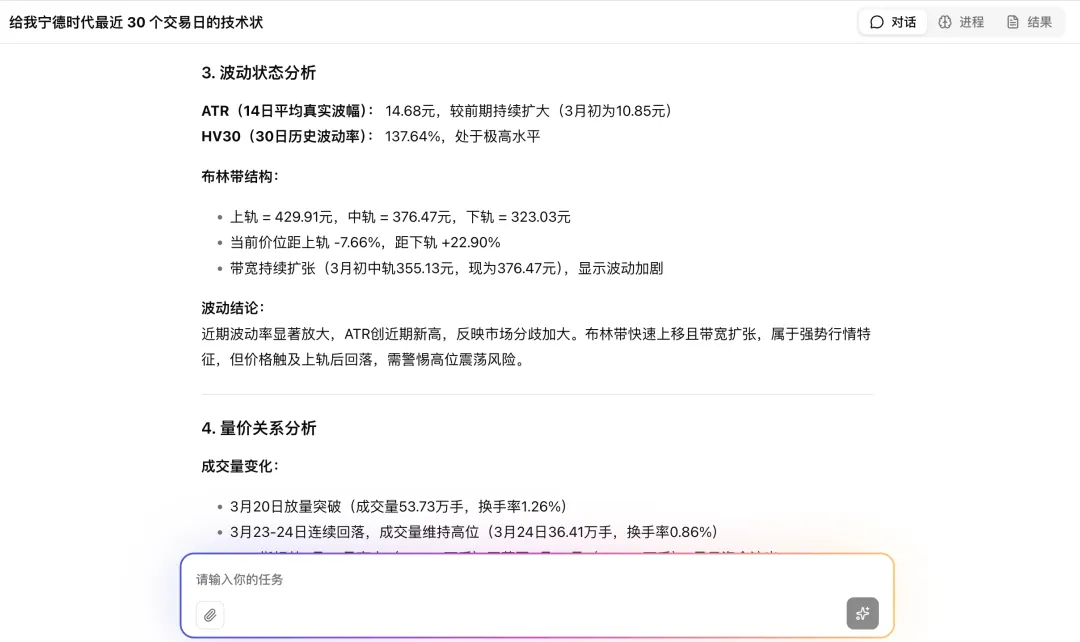This screenshot has height=642, width=1080.
Task: Click the value 14.68元，较前期持续扩大
Action: click(x=528, y=111)
